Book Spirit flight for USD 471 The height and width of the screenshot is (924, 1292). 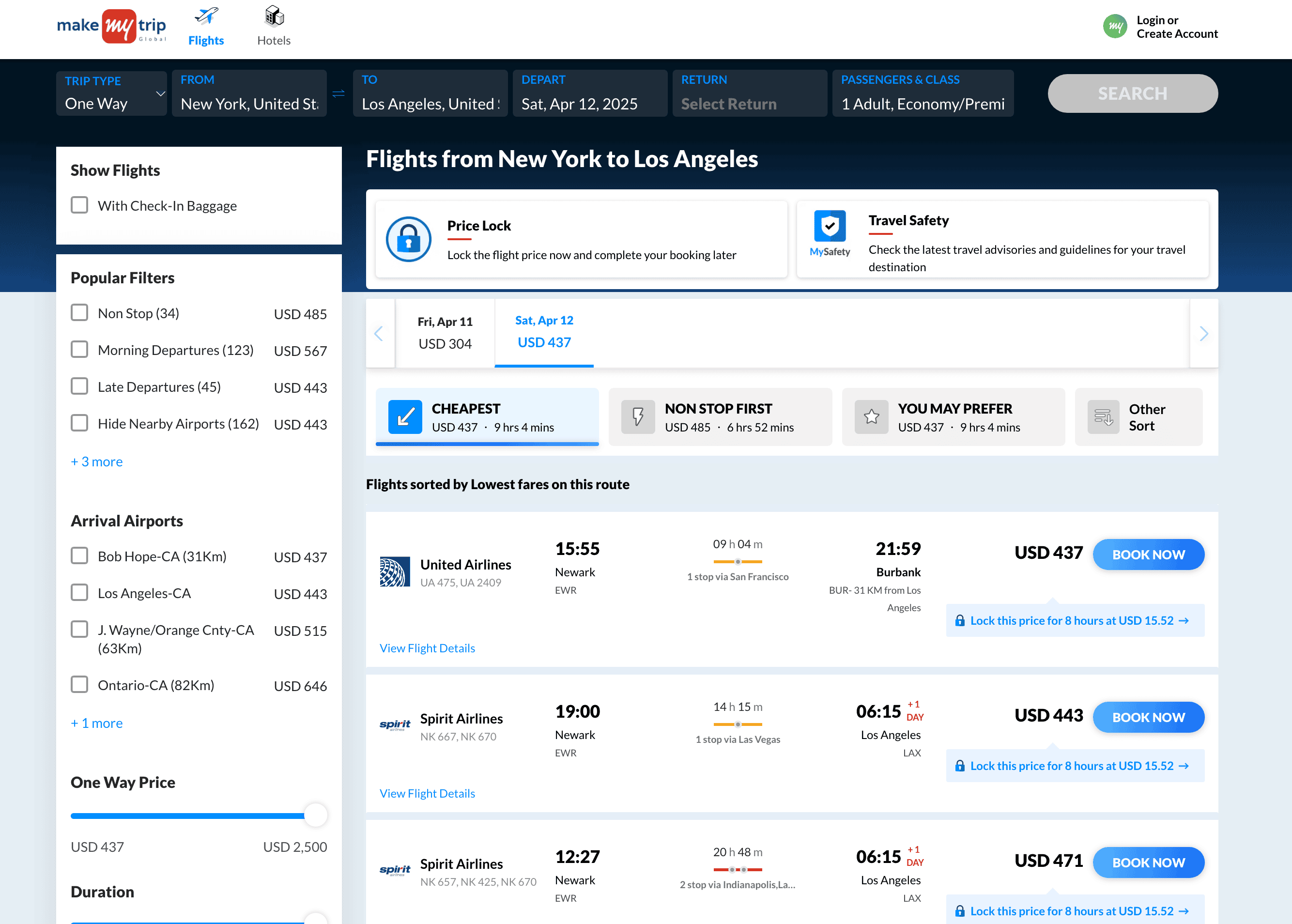(1149, 862)
